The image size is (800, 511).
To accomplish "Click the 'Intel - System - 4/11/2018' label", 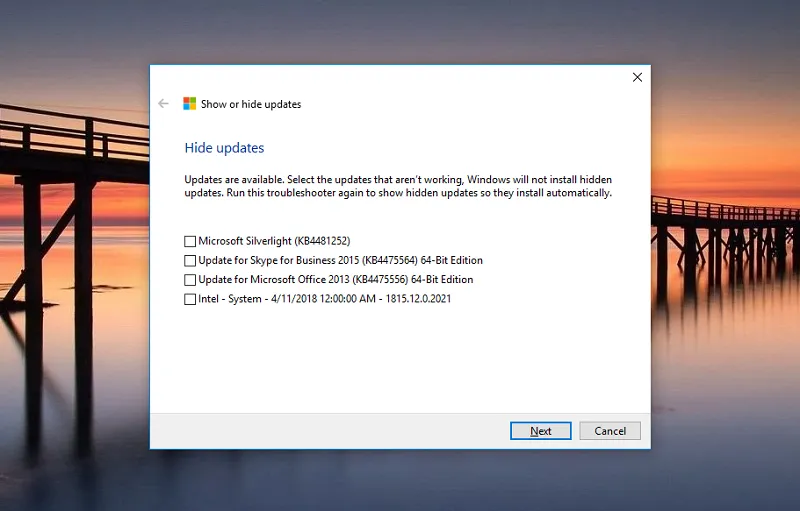I will tap(324, 299).
